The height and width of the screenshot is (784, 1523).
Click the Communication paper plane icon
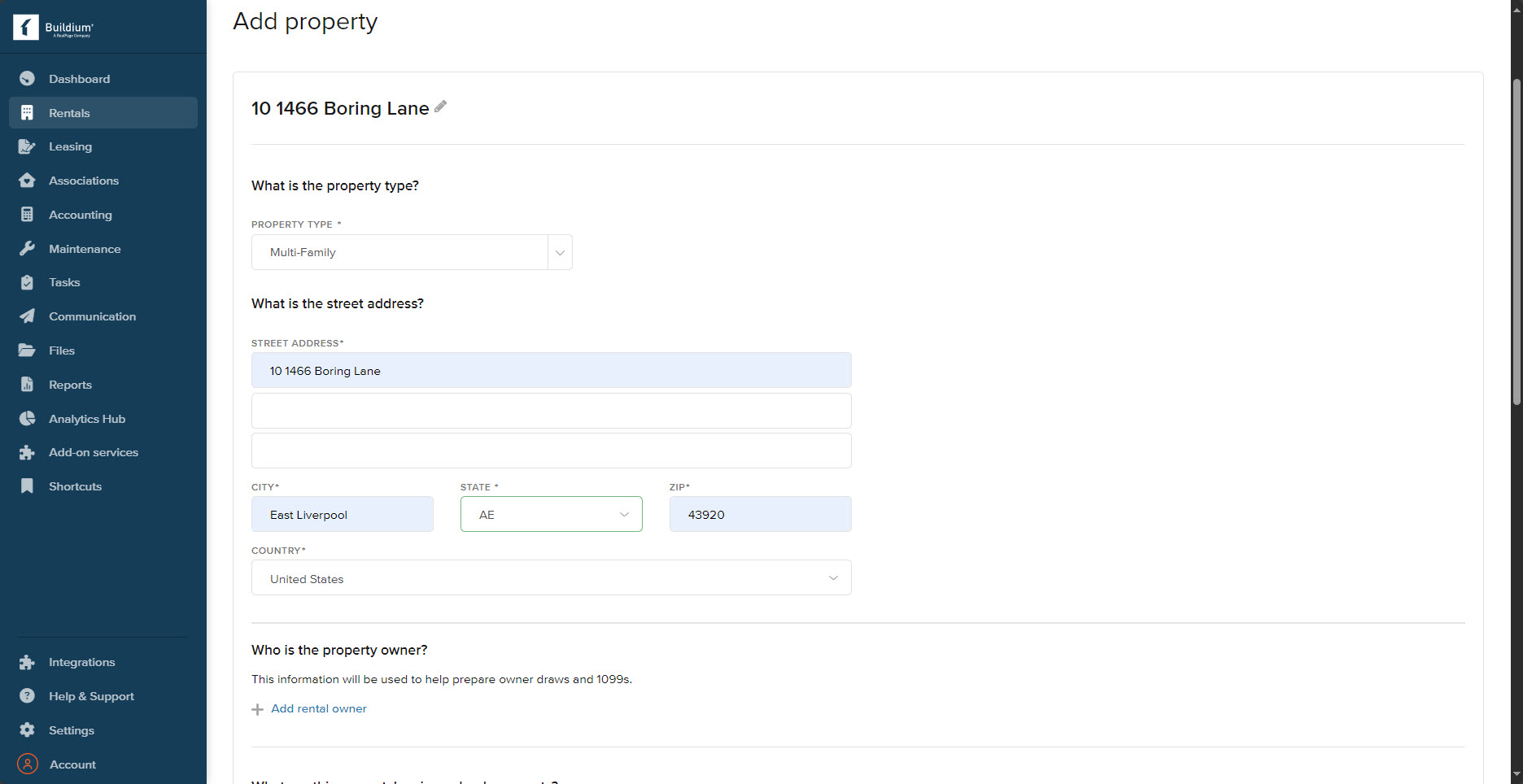pos(27,316)
